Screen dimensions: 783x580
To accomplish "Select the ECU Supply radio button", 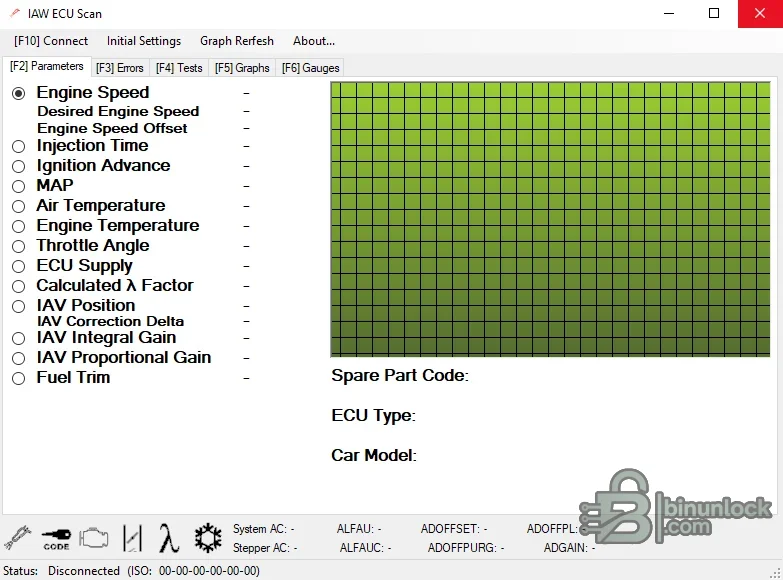I will (18, 266).
